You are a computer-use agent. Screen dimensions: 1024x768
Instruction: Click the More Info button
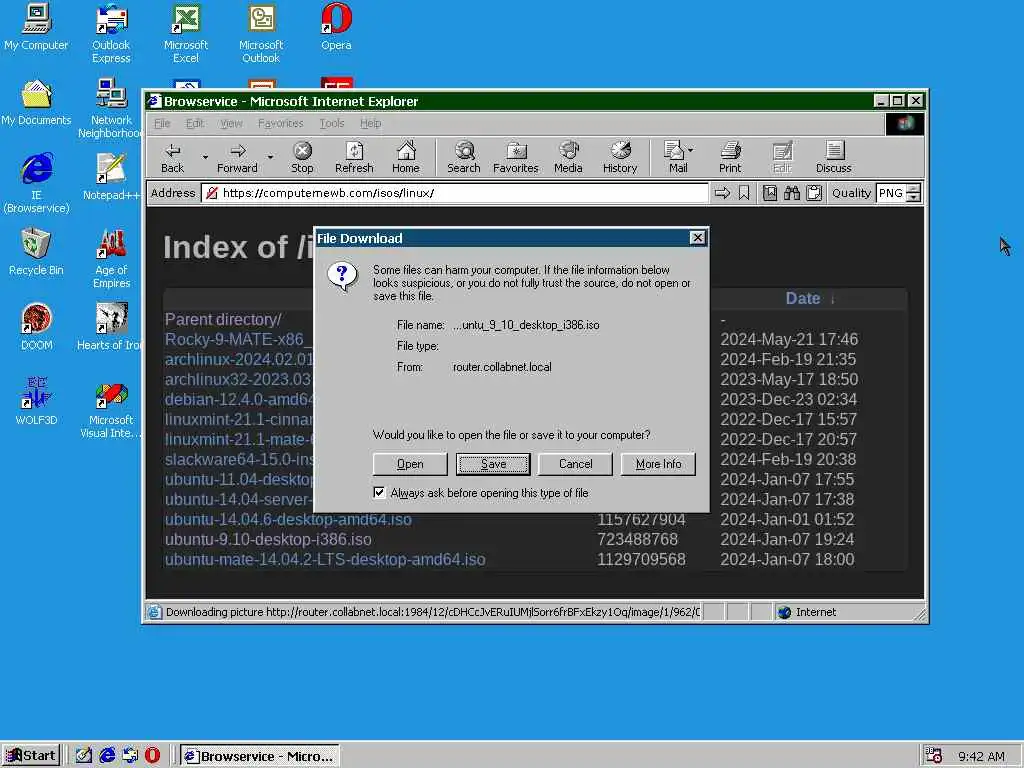[658, 464]
